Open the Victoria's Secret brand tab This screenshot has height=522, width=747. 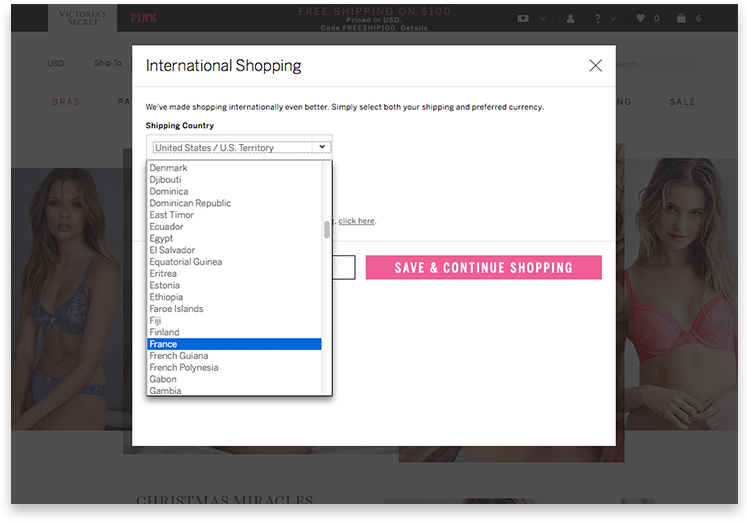point(82,18)
